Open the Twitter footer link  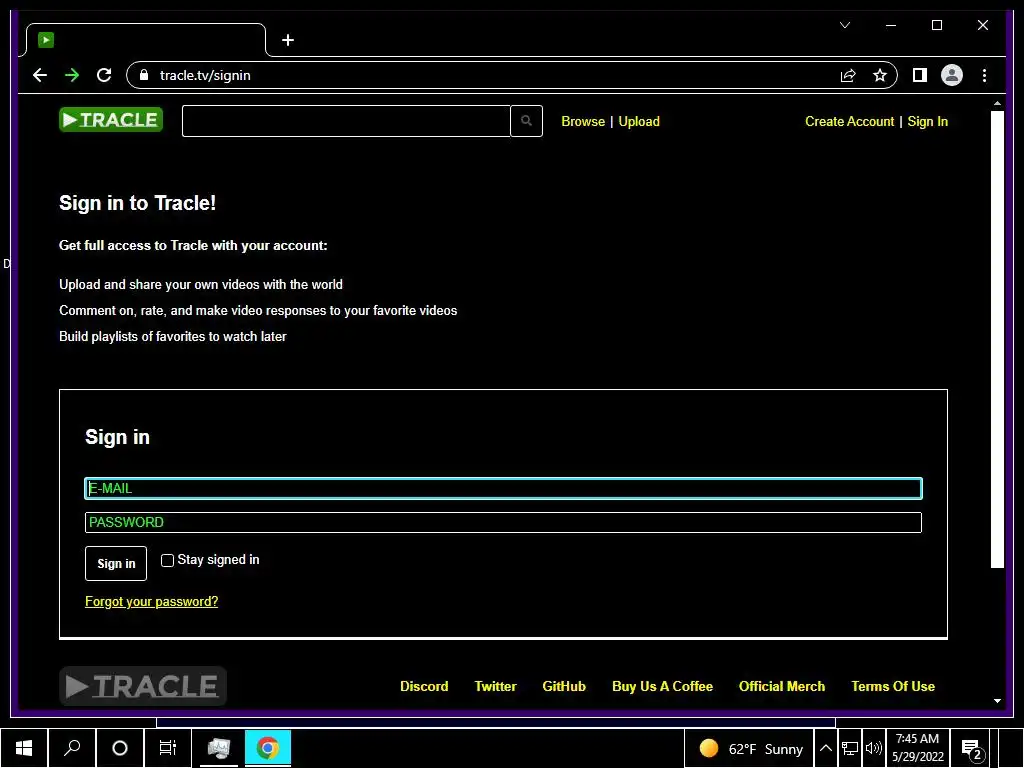pos(495,686)
